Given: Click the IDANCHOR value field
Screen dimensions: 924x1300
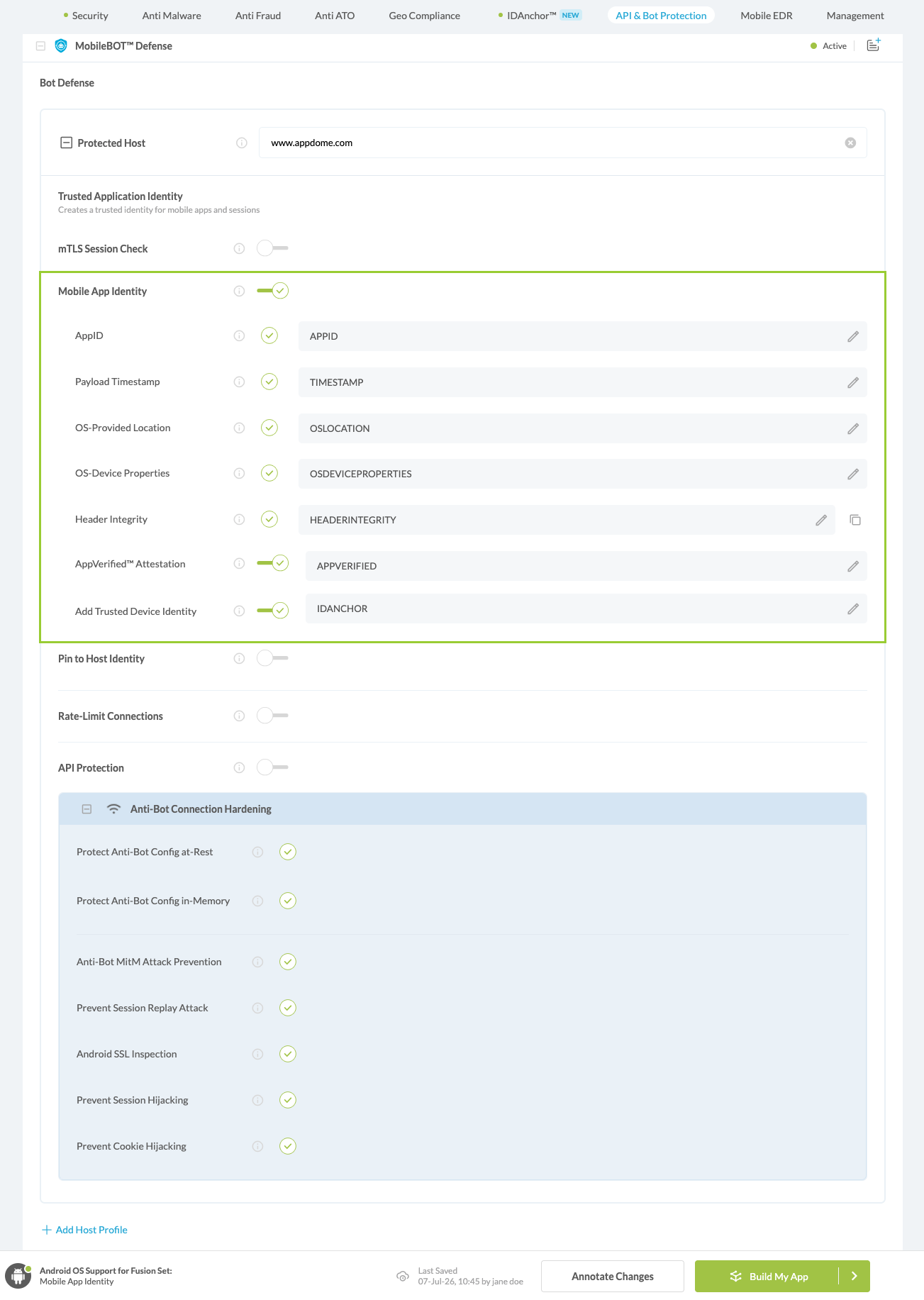Looking at the screenshot, I should coord(586,609).
